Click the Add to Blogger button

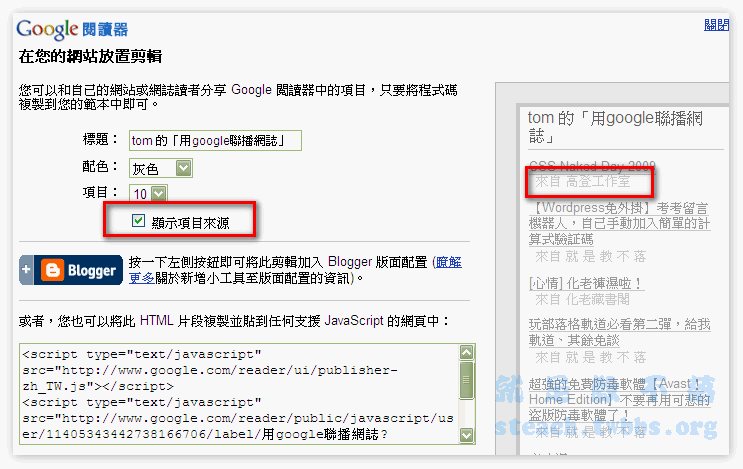71,270
